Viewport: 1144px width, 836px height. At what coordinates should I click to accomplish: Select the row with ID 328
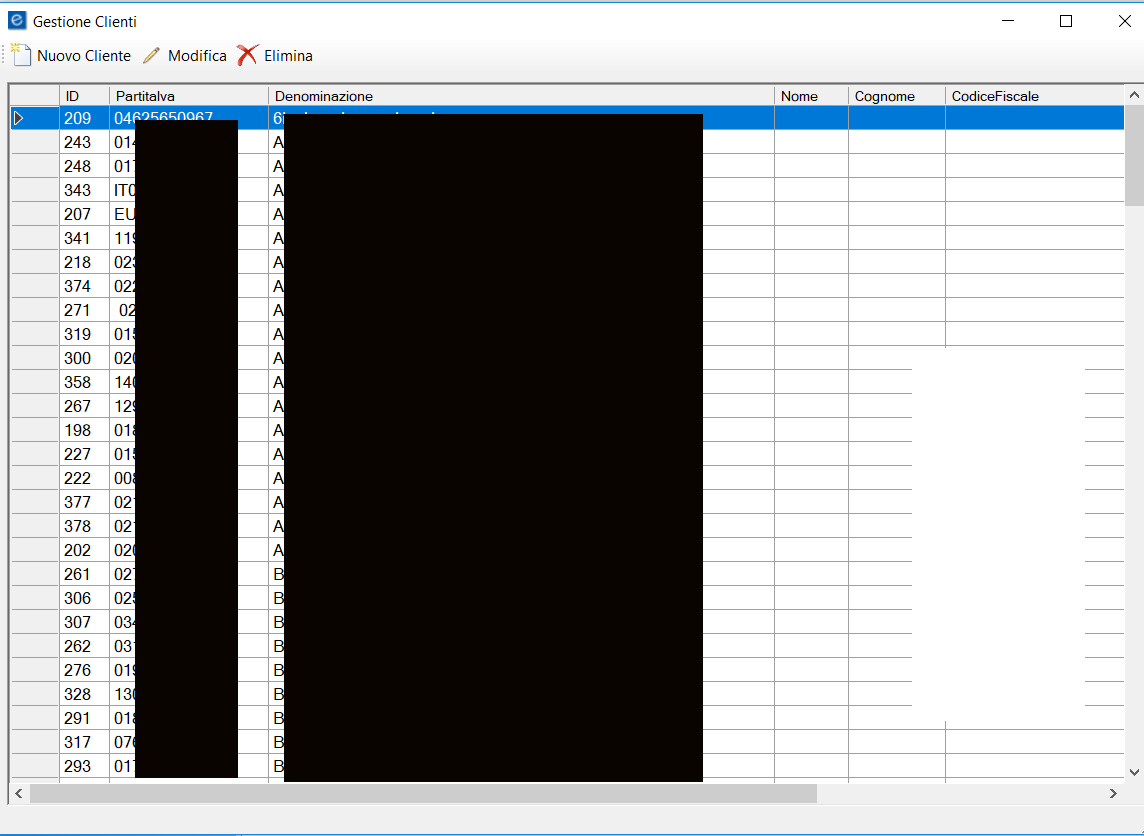568,694
